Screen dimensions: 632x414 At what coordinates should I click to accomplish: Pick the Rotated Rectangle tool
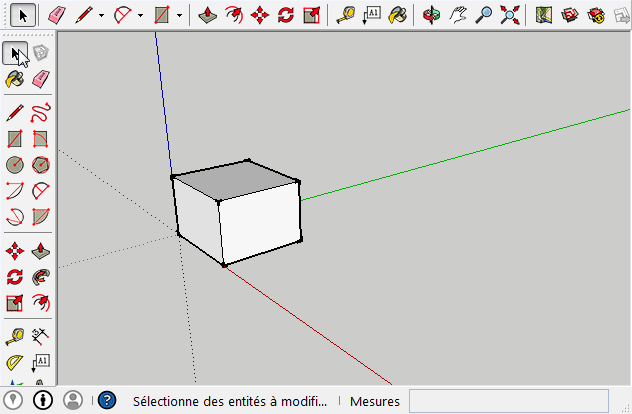(x=41, y=139)
